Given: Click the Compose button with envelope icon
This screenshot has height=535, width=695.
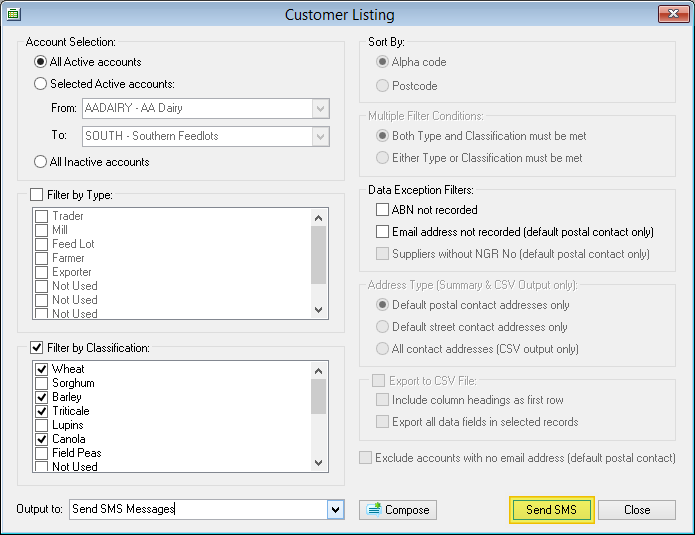Looking at the screenshot, I should click(x=398, y=510).
